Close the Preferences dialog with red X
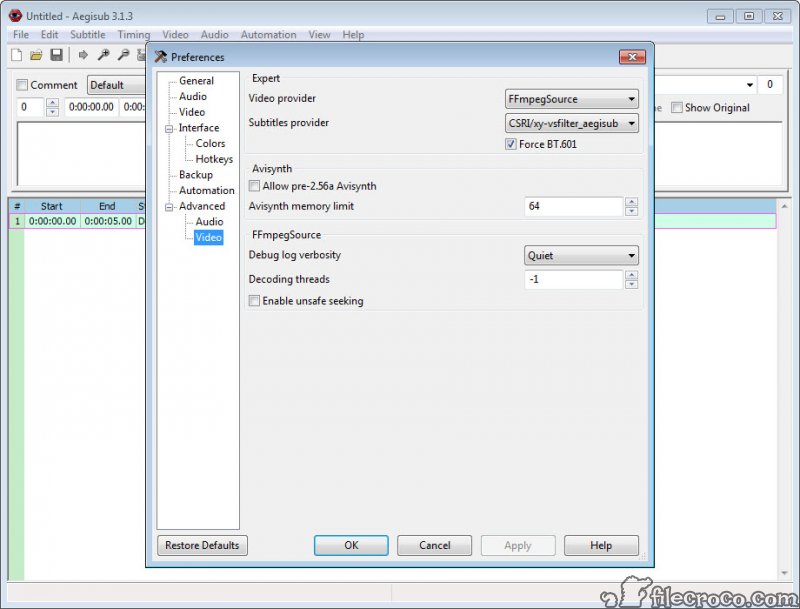800x609 pixels. coord(632,57)
